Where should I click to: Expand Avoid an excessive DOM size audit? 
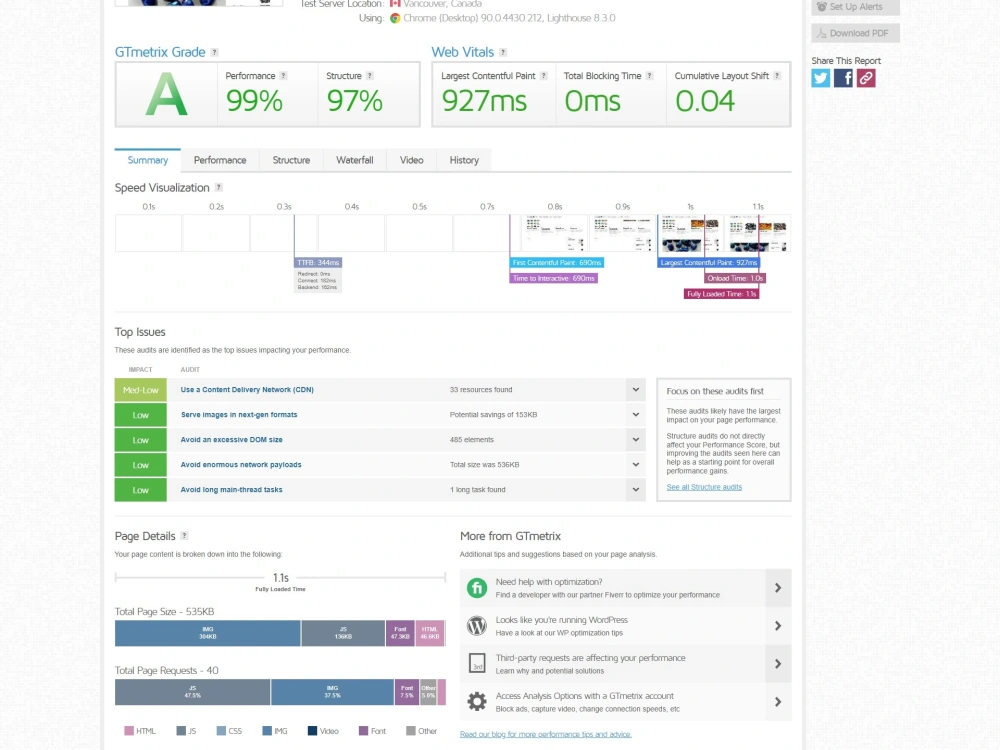tap(636, 439)
